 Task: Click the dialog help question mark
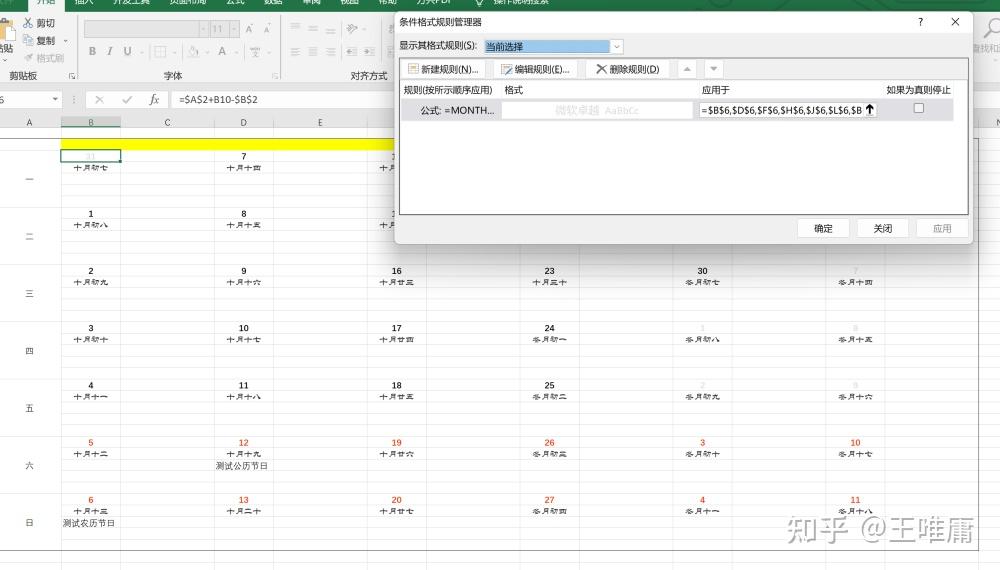(920, 22)
